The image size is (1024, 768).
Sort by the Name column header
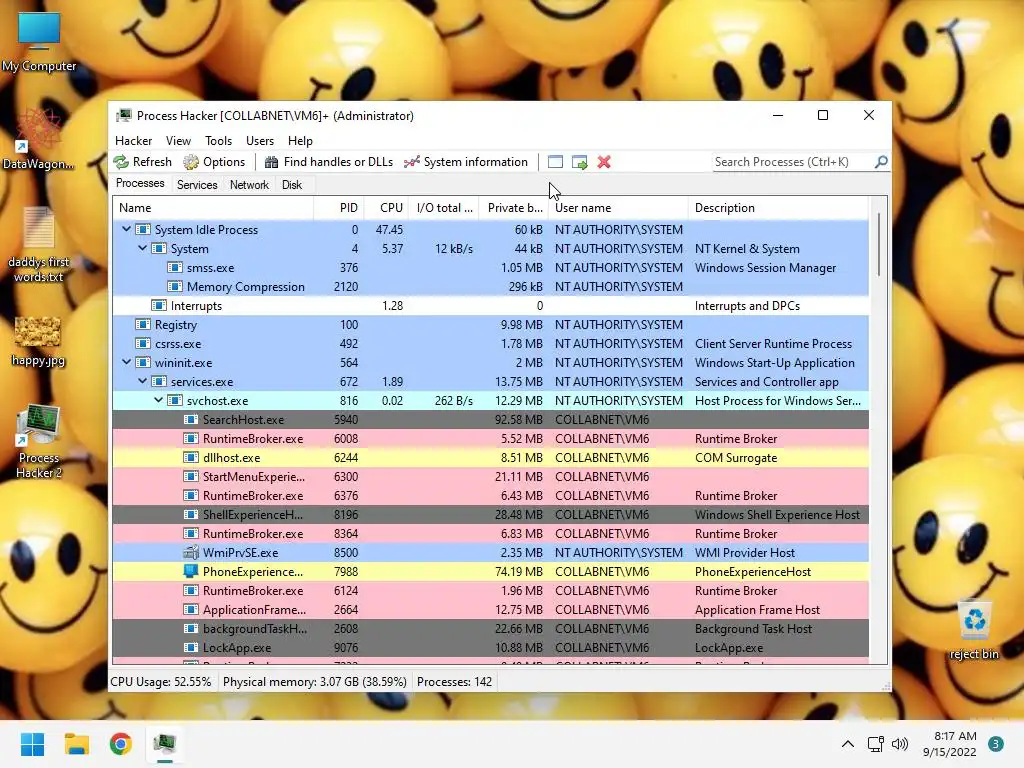(213, 208)
